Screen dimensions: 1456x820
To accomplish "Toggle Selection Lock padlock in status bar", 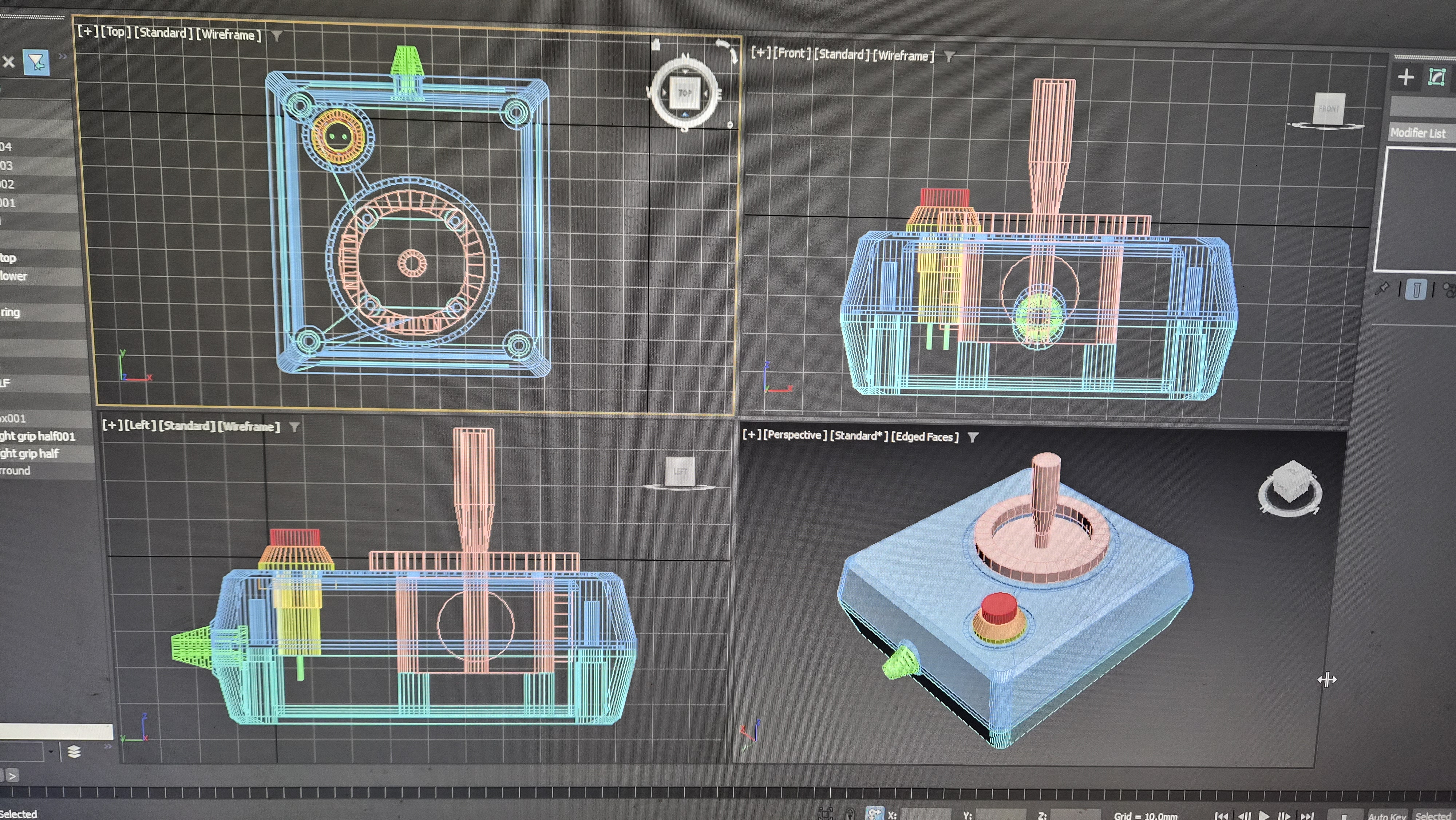I will [850, 814].
